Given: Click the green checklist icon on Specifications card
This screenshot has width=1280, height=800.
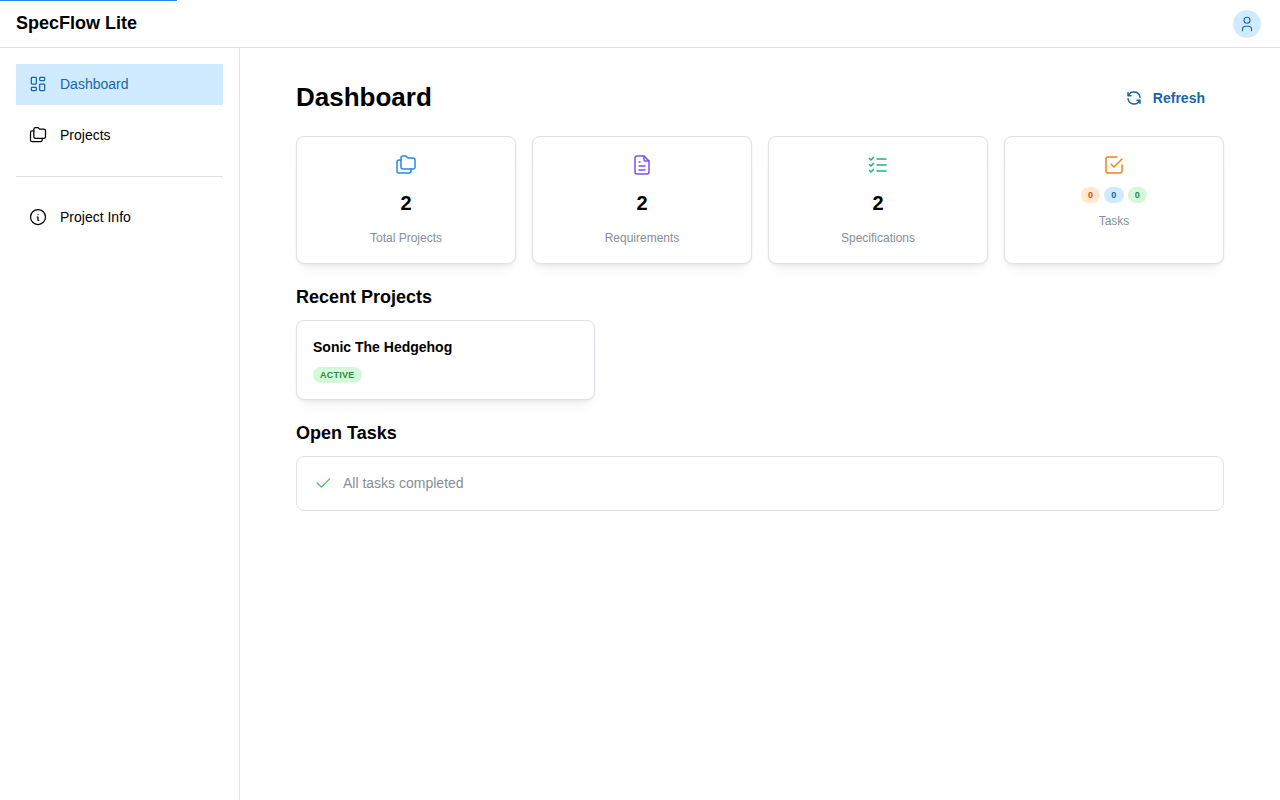Looking at the screenshot, I should tap(878, 165).
